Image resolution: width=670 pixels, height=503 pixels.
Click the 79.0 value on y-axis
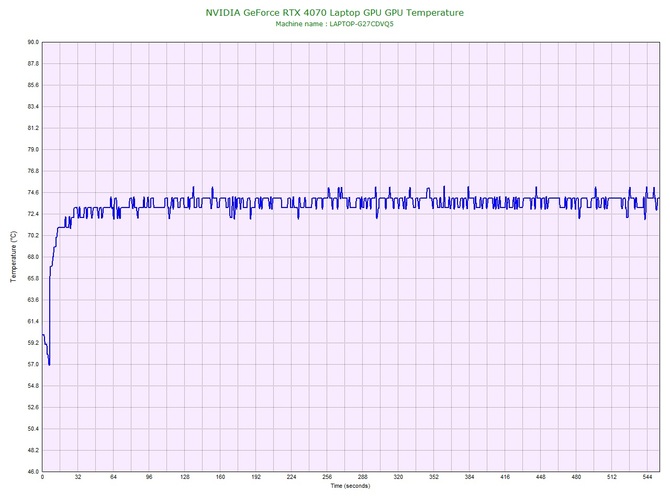point(32,149)
